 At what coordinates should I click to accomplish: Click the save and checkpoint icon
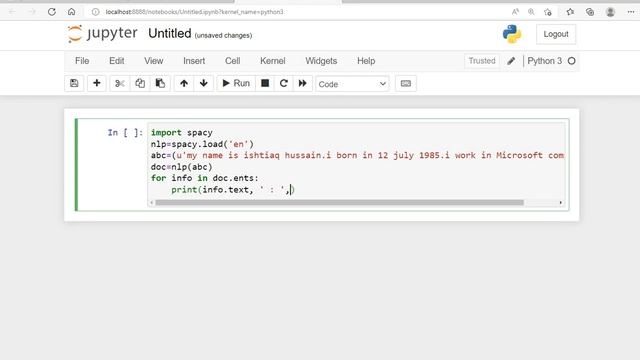pos(74,83)
